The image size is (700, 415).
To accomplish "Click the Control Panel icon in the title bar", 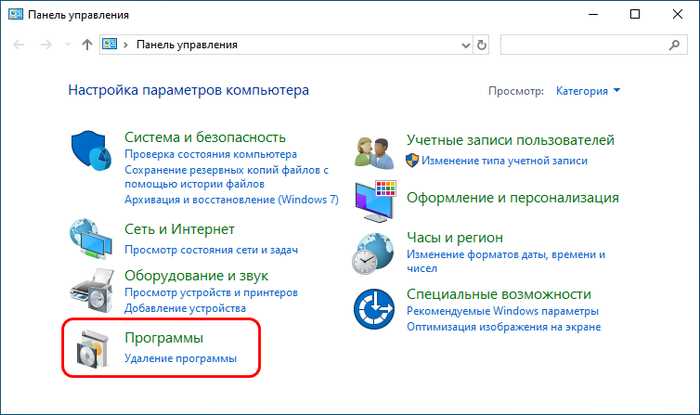I will tap(16, 14).
